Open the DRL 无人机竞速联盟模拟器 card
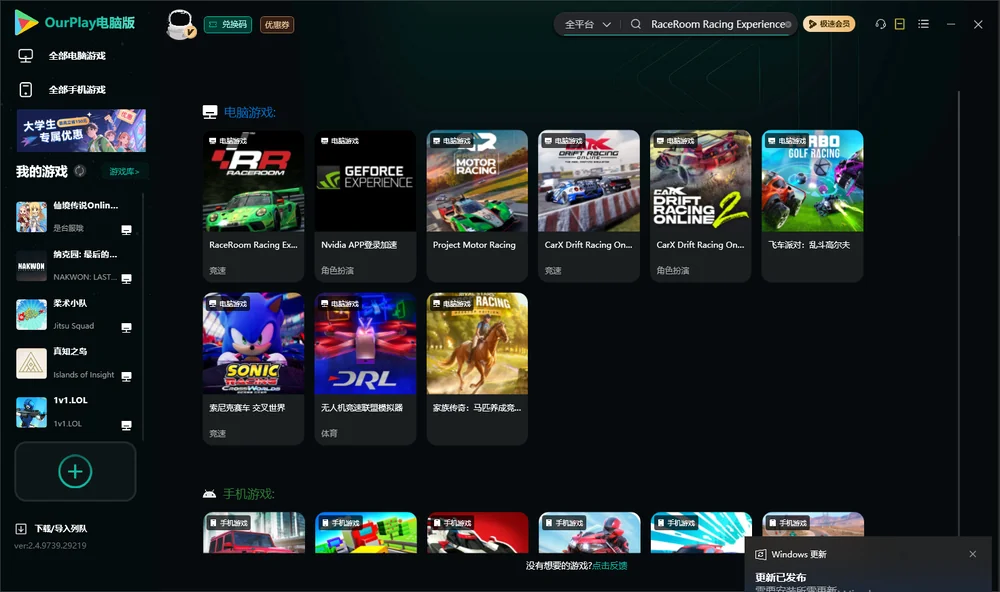 (x=365, y=369)
